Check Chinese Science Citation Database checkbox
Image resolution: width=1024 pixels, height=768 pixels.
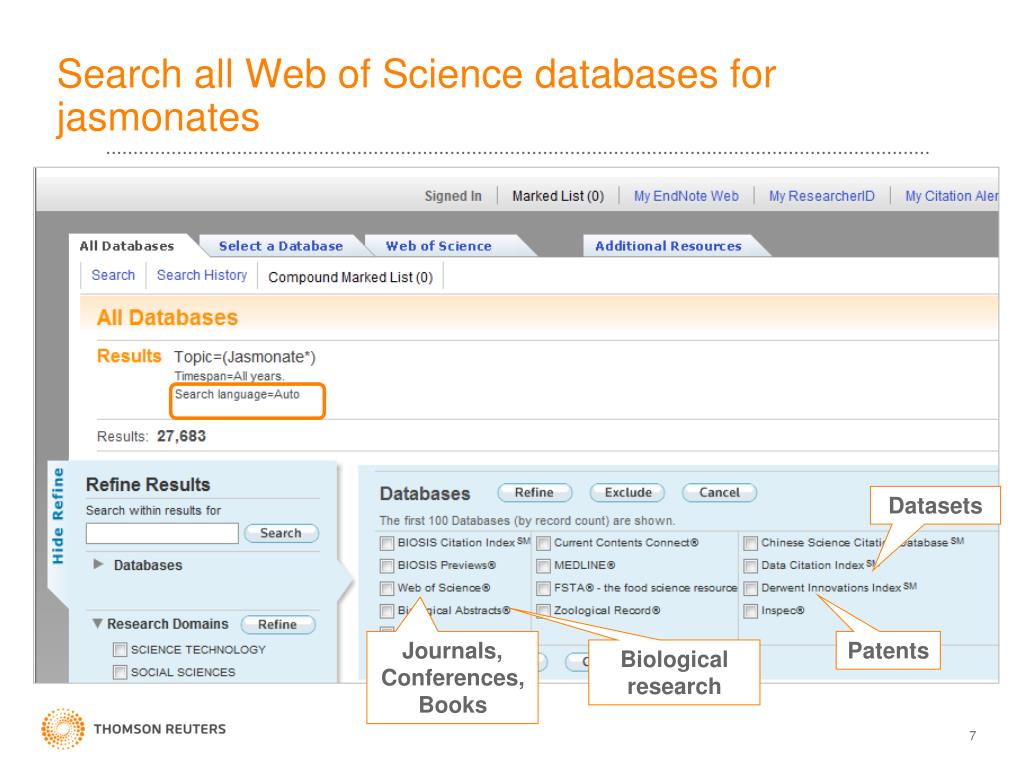click(x=751, y=543)
